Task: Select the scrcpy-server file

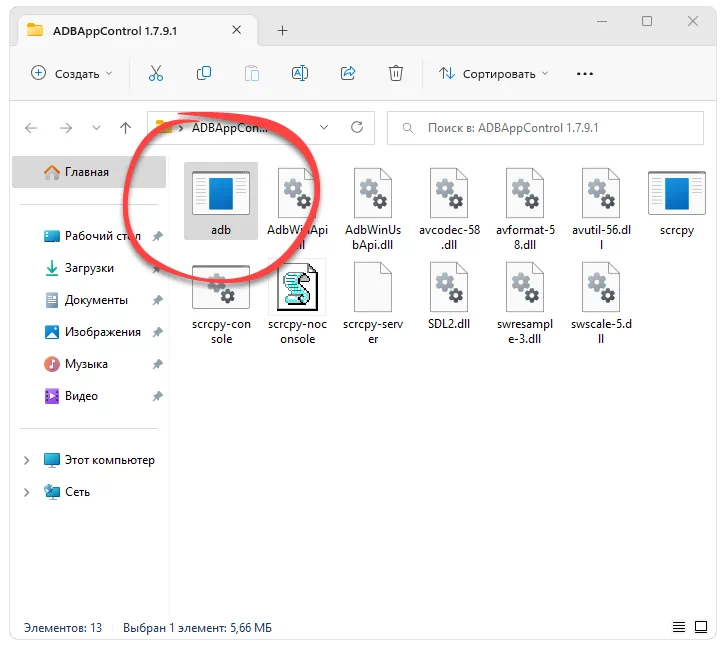Action: pos(373,304)
